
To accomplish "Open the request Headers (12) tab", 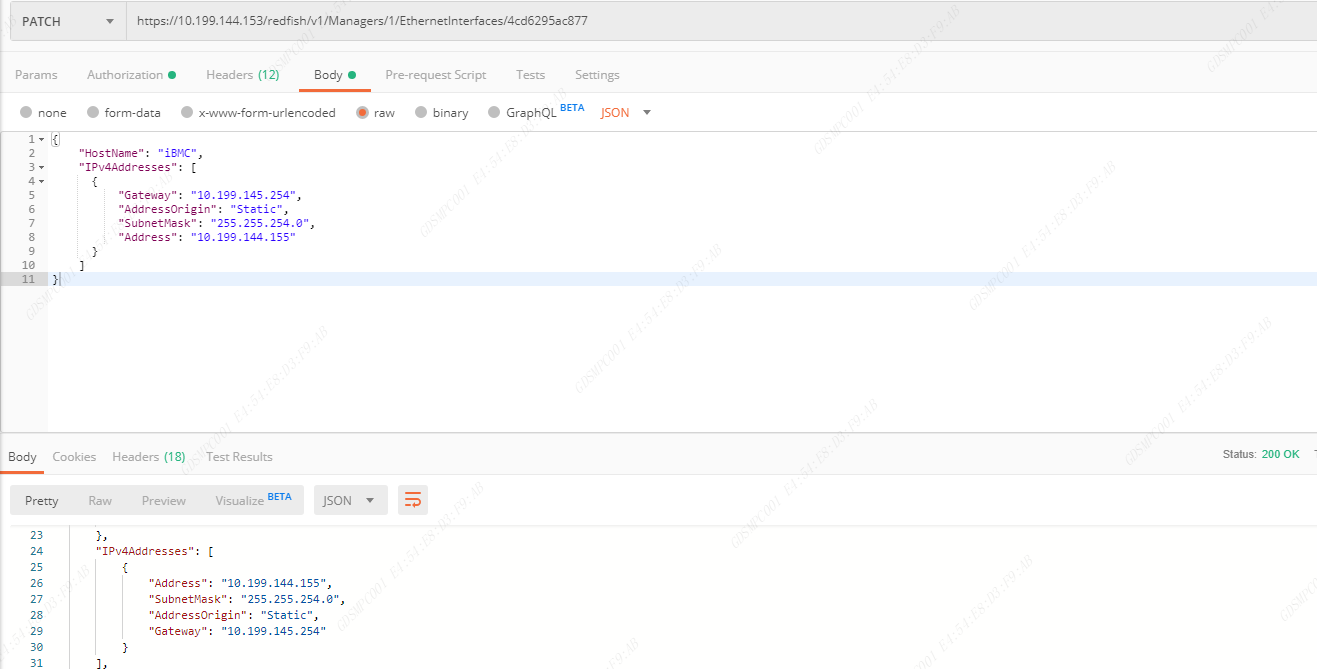I will (242, 75).
